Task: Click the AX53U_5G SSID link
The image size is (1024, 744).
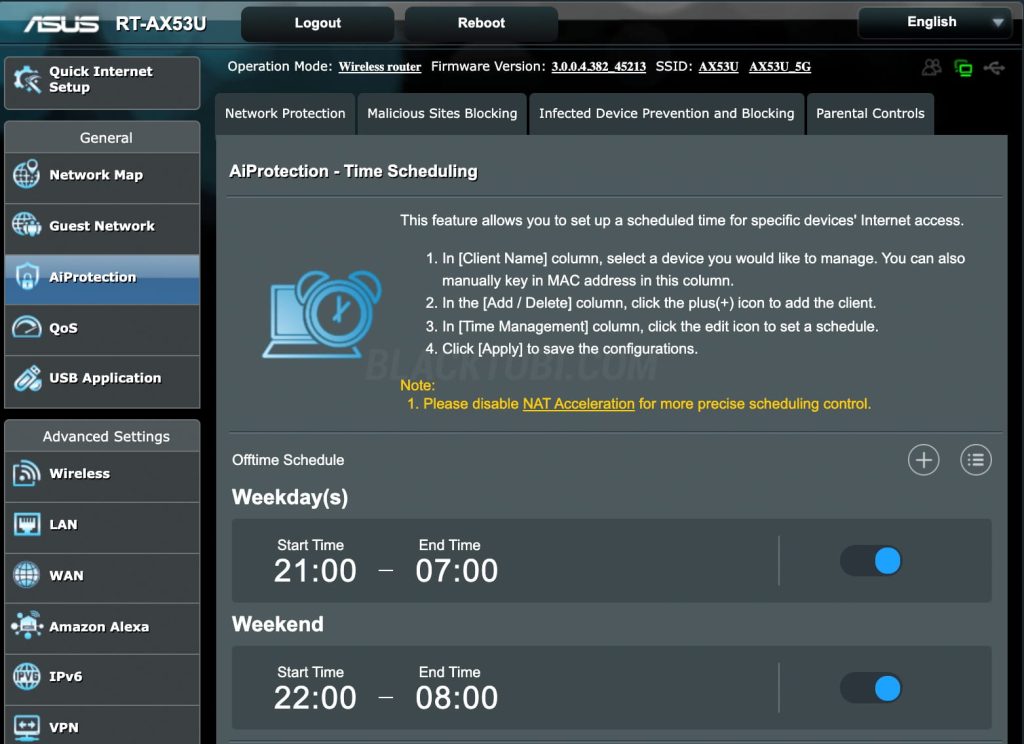Action: pos(780,67)
